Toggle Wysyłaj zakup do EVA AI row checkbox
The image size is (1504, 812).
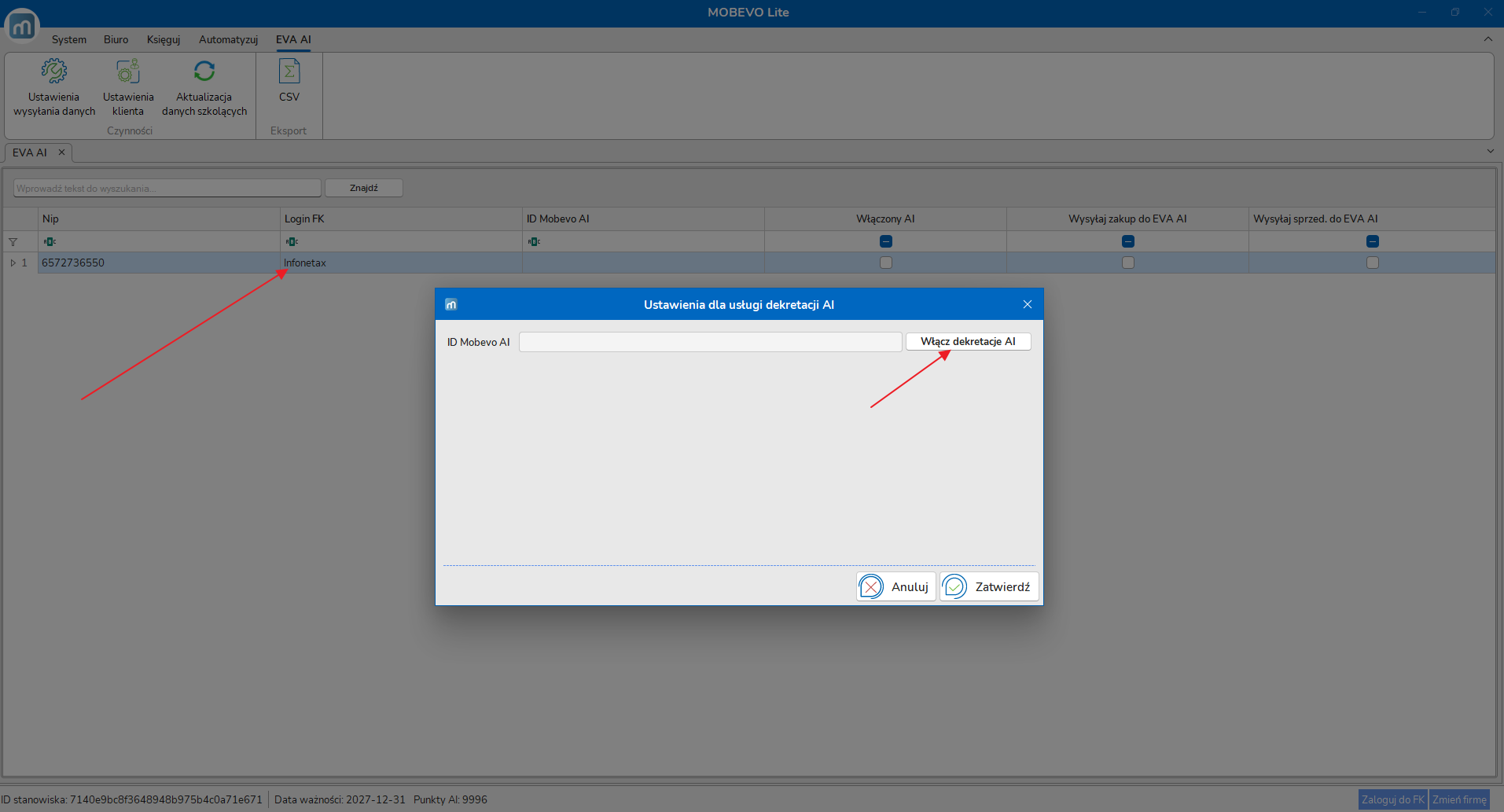tap(1128, 263)
